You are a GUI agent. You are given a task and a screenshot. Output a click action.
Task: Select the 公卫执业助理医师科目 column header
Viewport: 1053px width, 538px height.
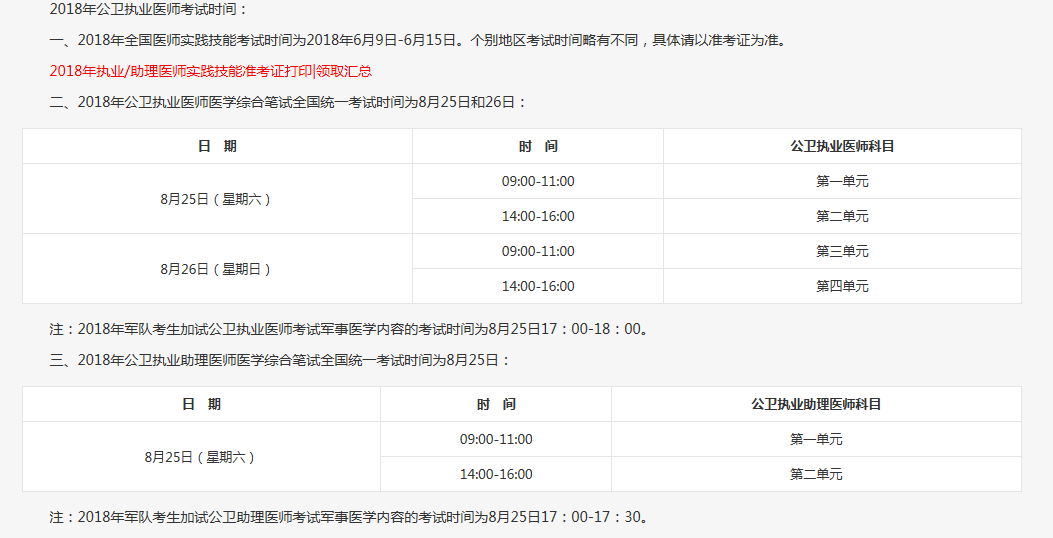[x=816, y=404]
